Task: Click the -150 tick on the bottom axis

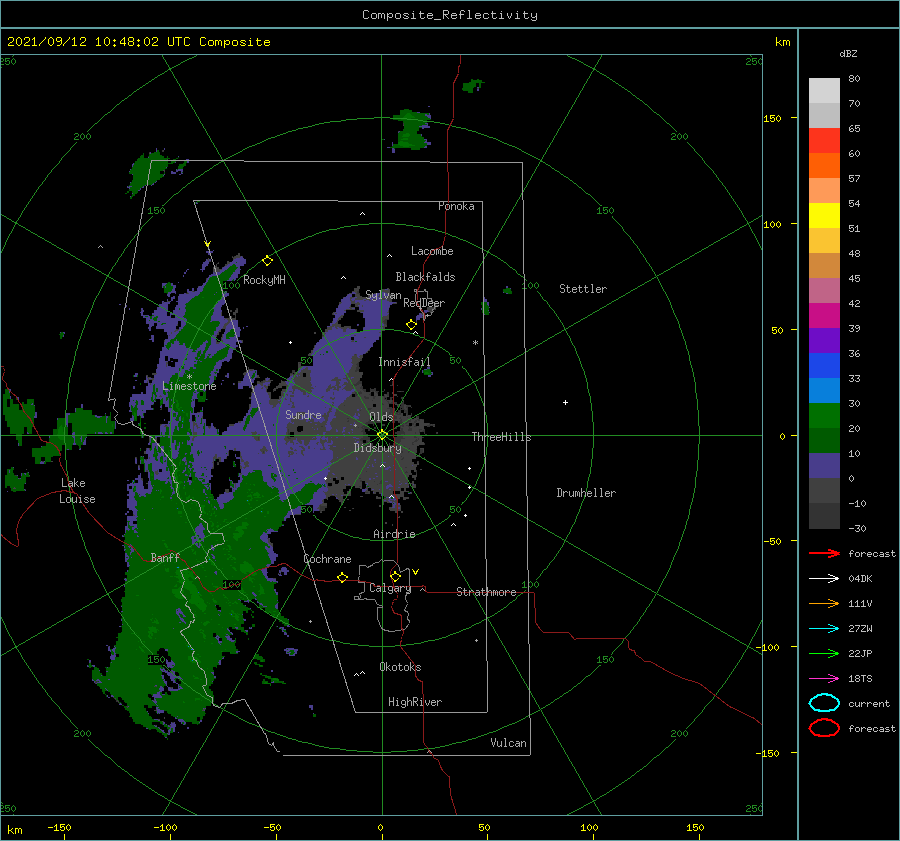Action: (59, 827)
